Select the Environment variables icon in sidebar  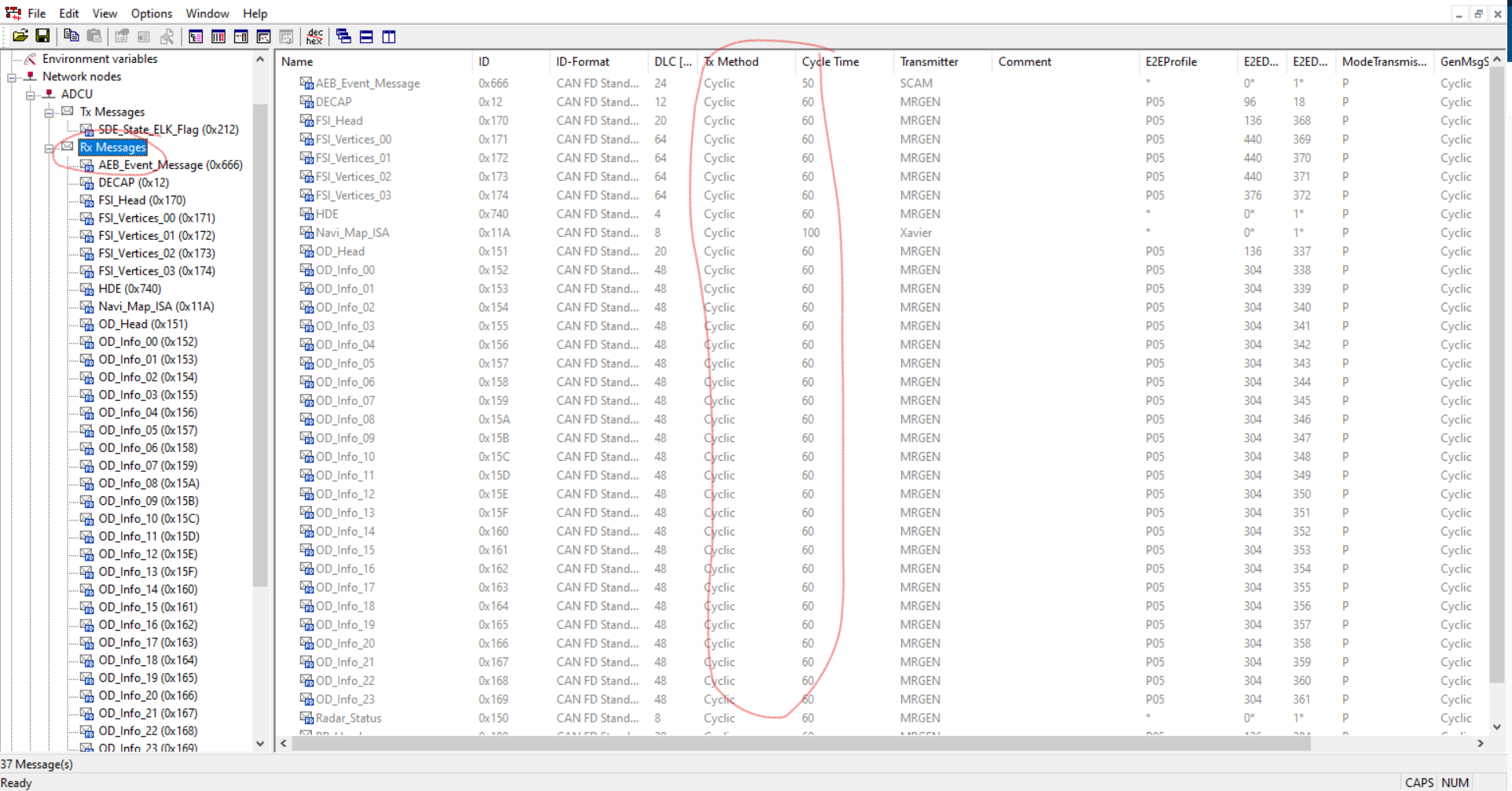pos(29,58)
